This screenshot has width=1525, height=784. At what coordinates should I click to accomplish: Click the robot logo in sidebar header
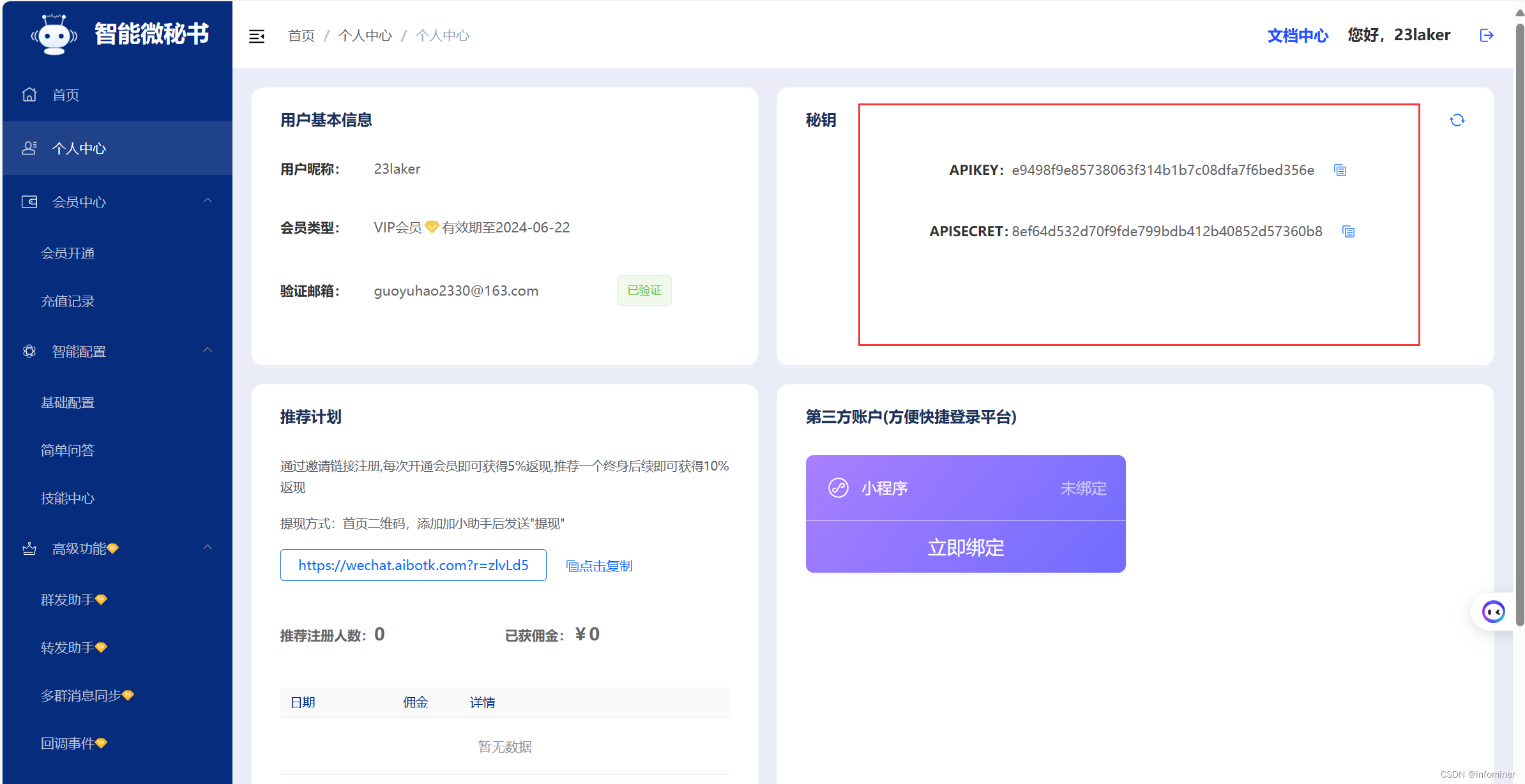point(54,34)
